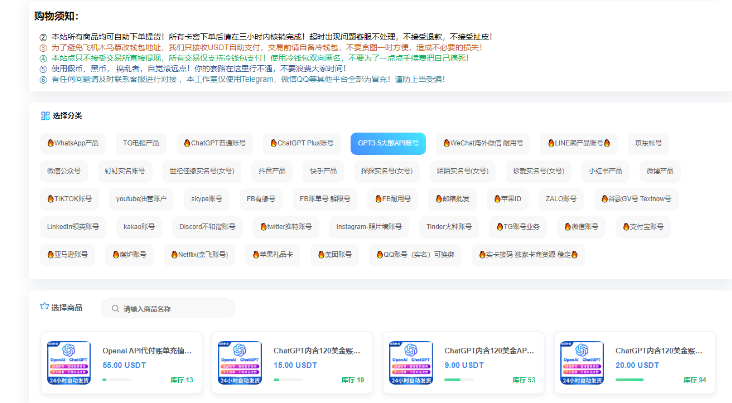Choose the kakao accounts category

pos(139,227)
